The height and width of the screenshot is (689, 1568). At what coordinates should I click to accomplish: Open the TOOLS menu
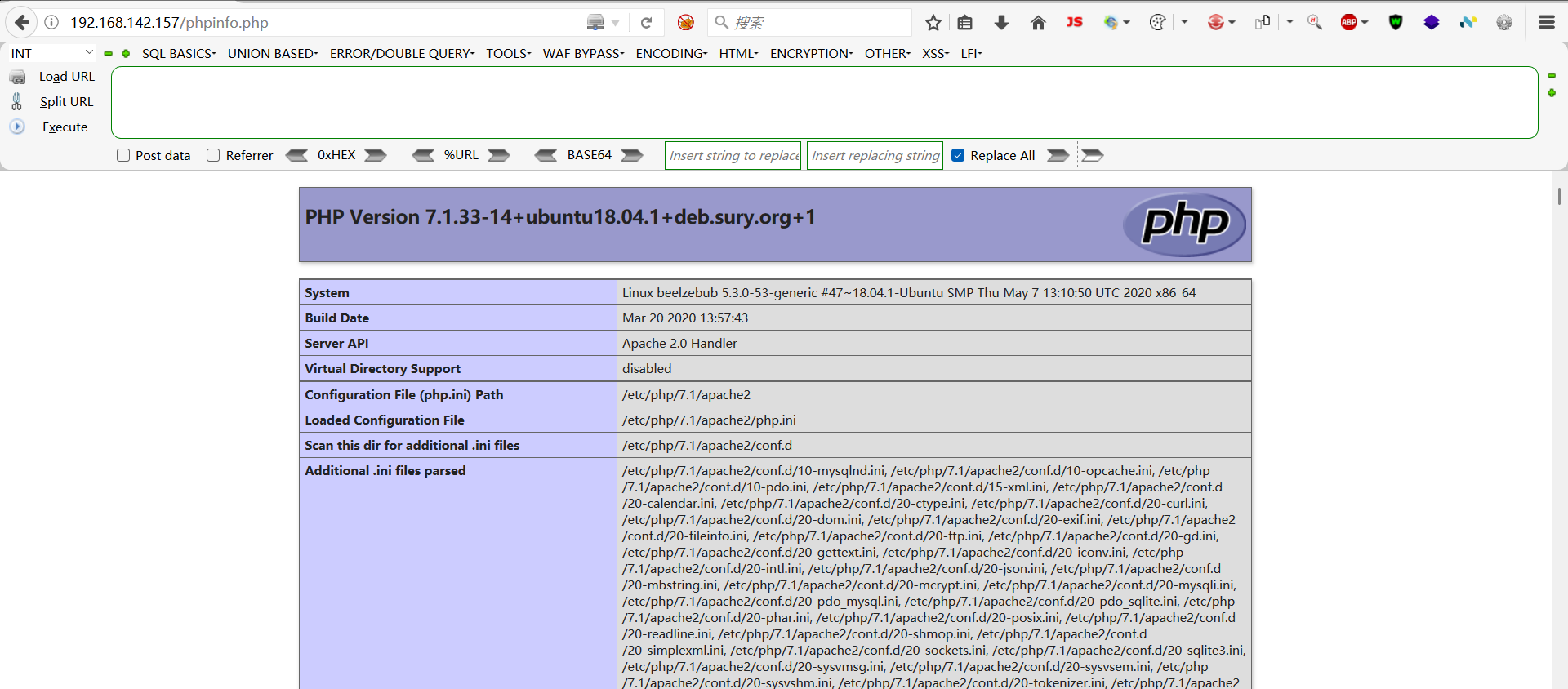pos(509,54)
